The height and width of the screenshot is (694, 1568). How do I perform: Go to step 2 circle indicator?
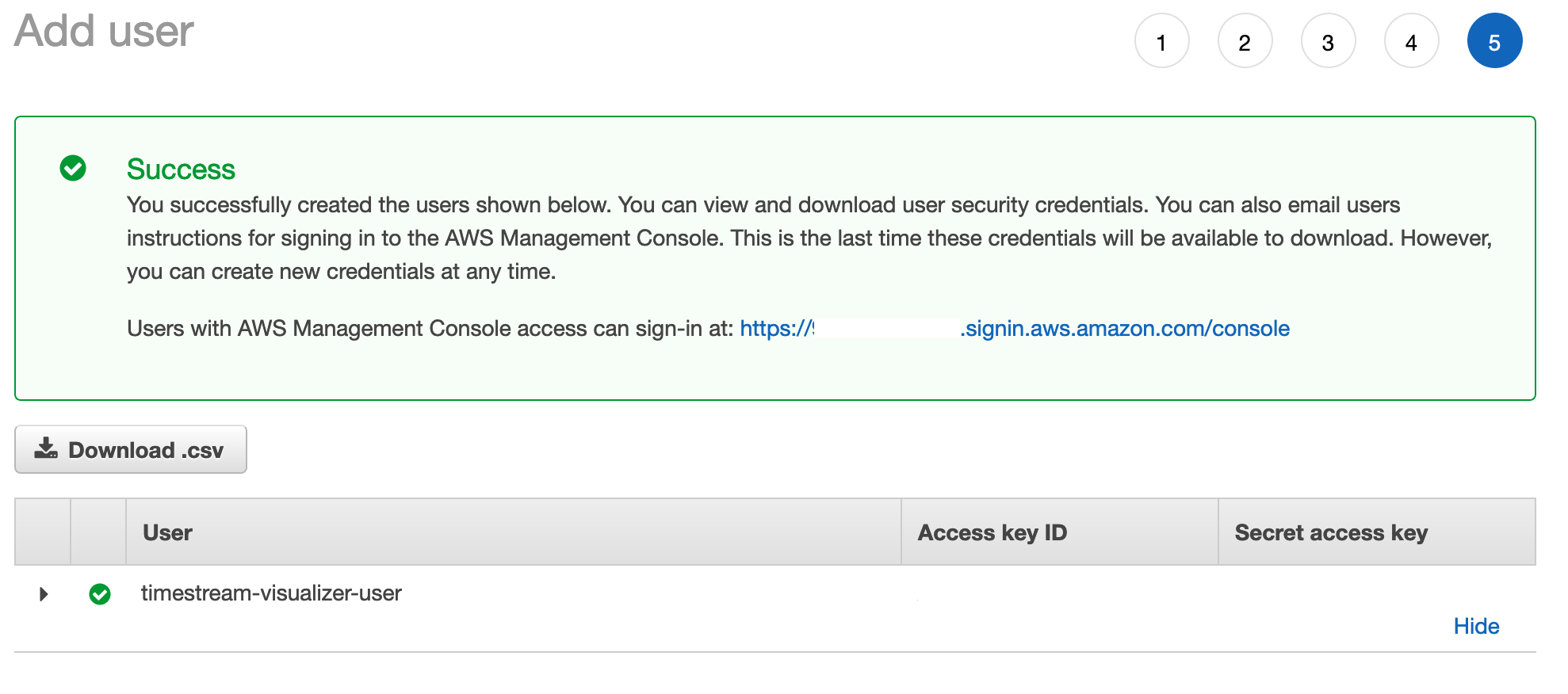tap(1245, 41)
